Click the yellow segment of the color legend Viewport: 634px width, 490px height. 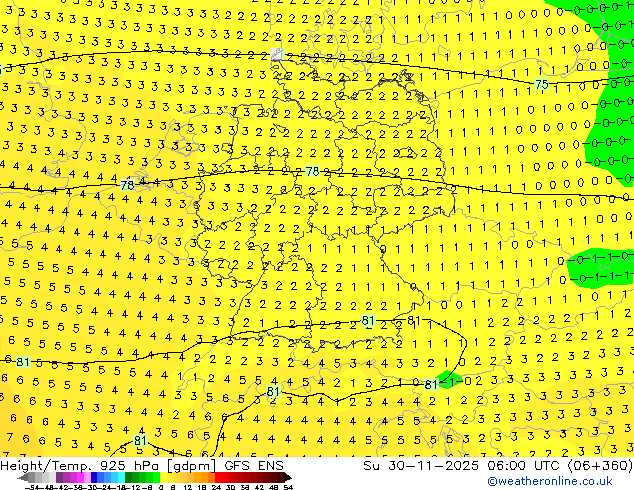163,478
